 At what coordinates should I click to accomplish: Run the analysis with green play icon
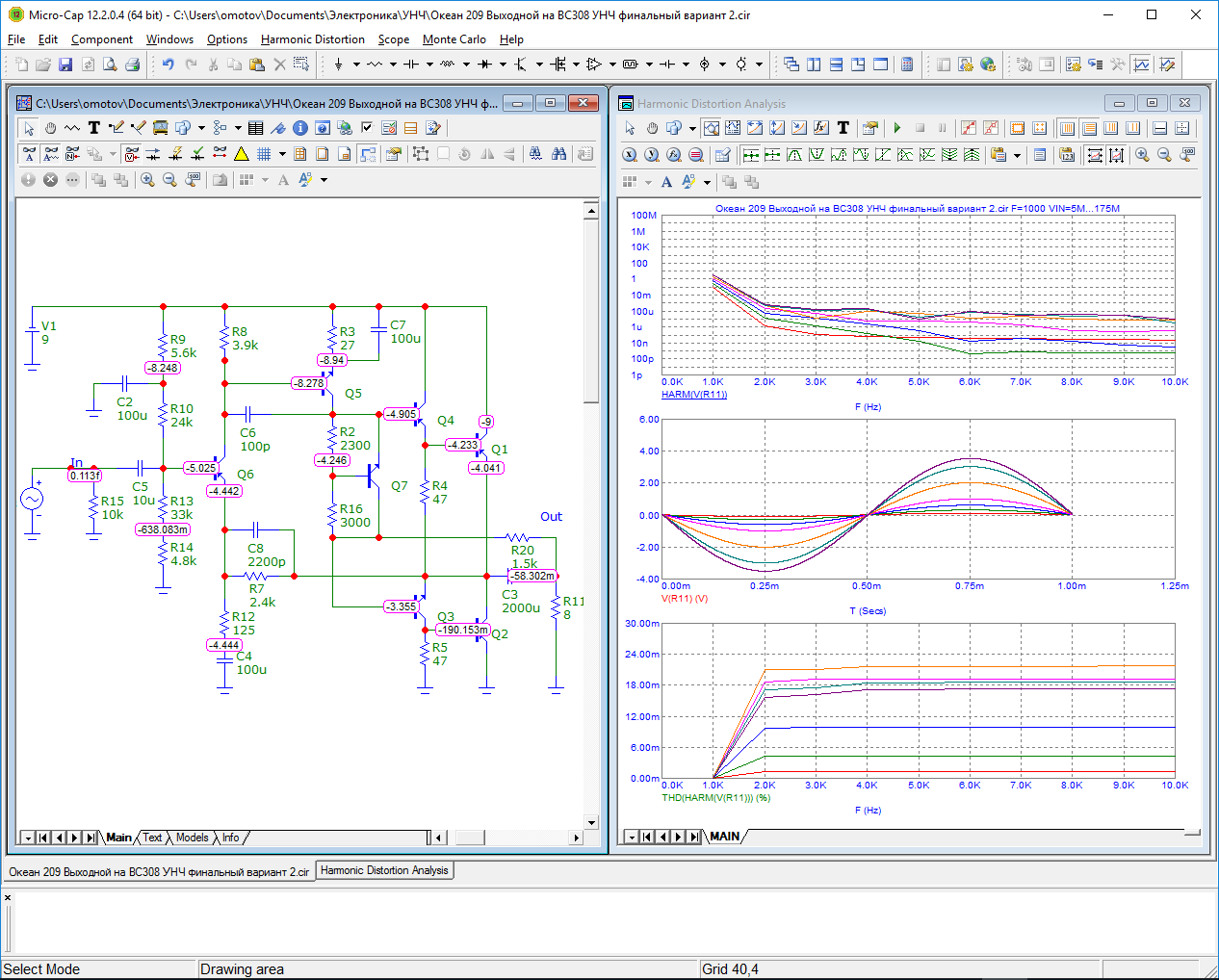tap(897, 128)
